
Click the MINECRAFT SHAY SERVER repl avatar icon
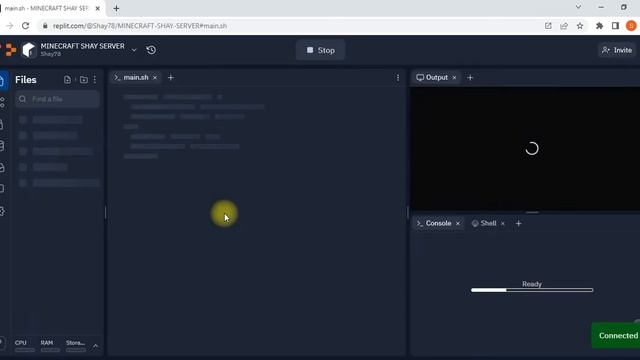click(29, 50)
